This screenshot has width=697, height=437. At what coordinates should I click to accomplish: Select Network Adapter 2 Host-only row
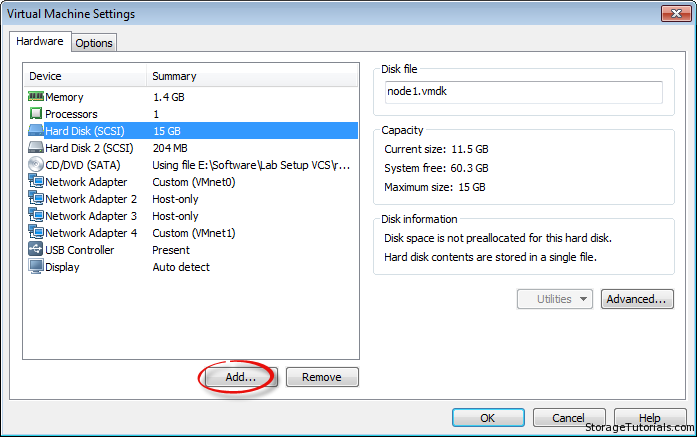click(190, 199)
